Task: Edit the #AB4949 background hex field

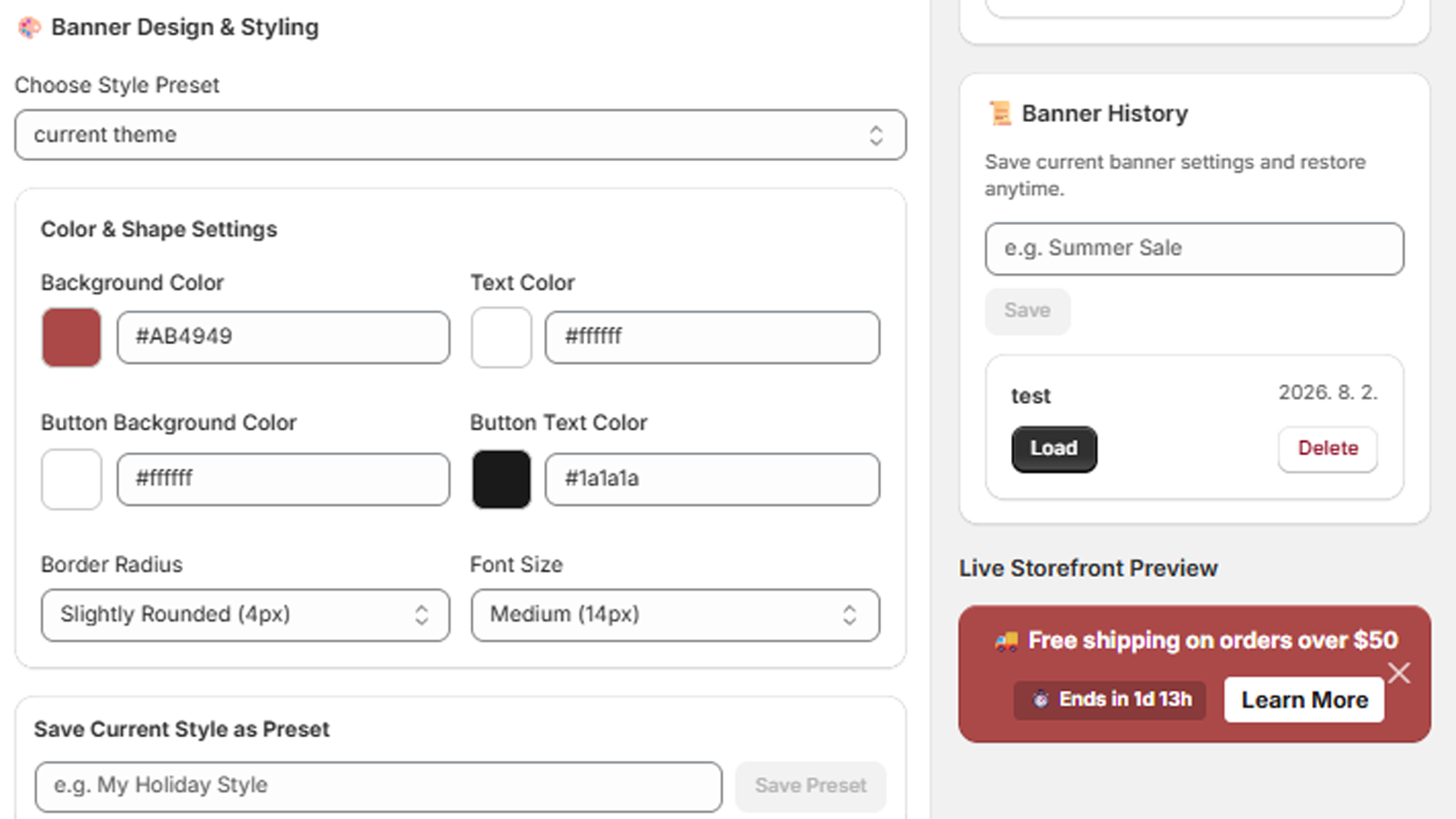Action: click(283, 338)
